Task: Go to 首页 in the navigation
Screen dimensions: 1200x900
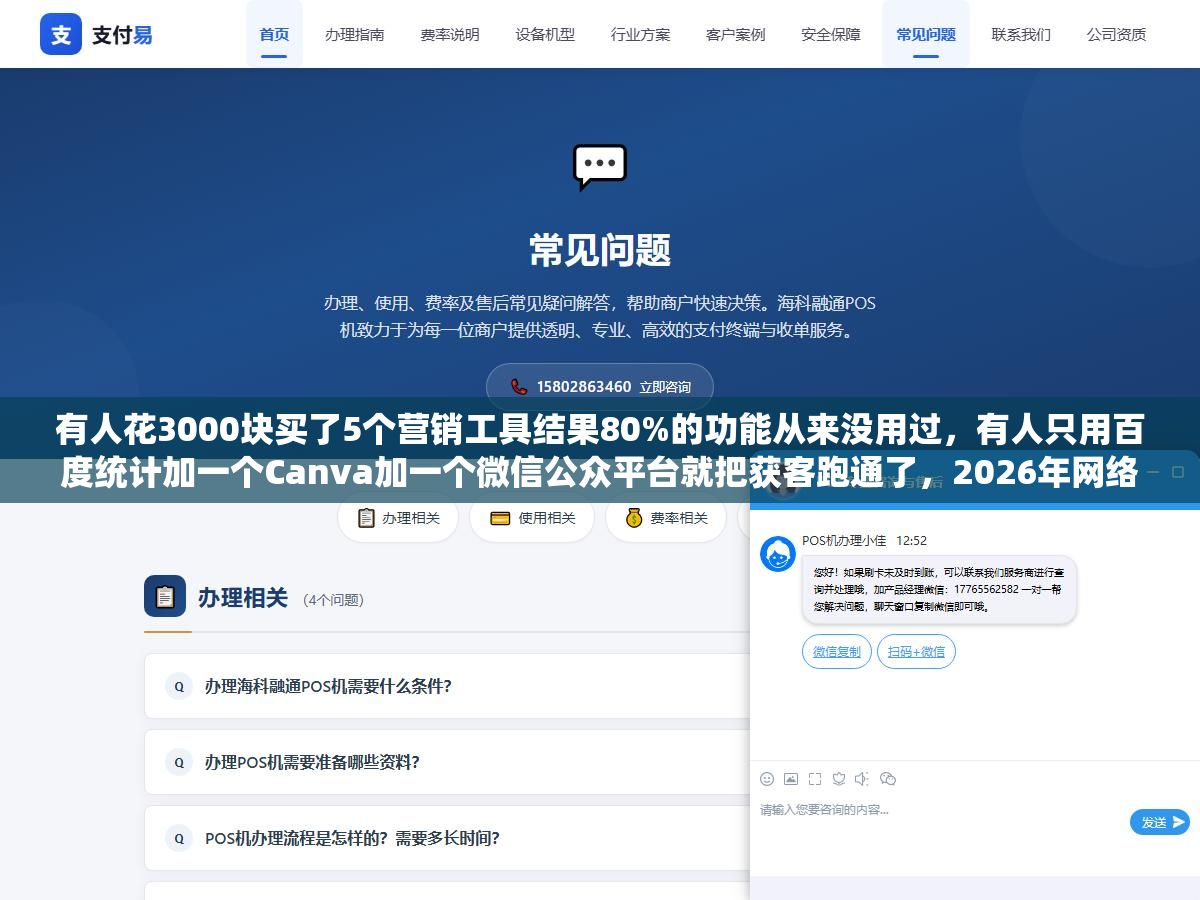Action: coord(274,34)
